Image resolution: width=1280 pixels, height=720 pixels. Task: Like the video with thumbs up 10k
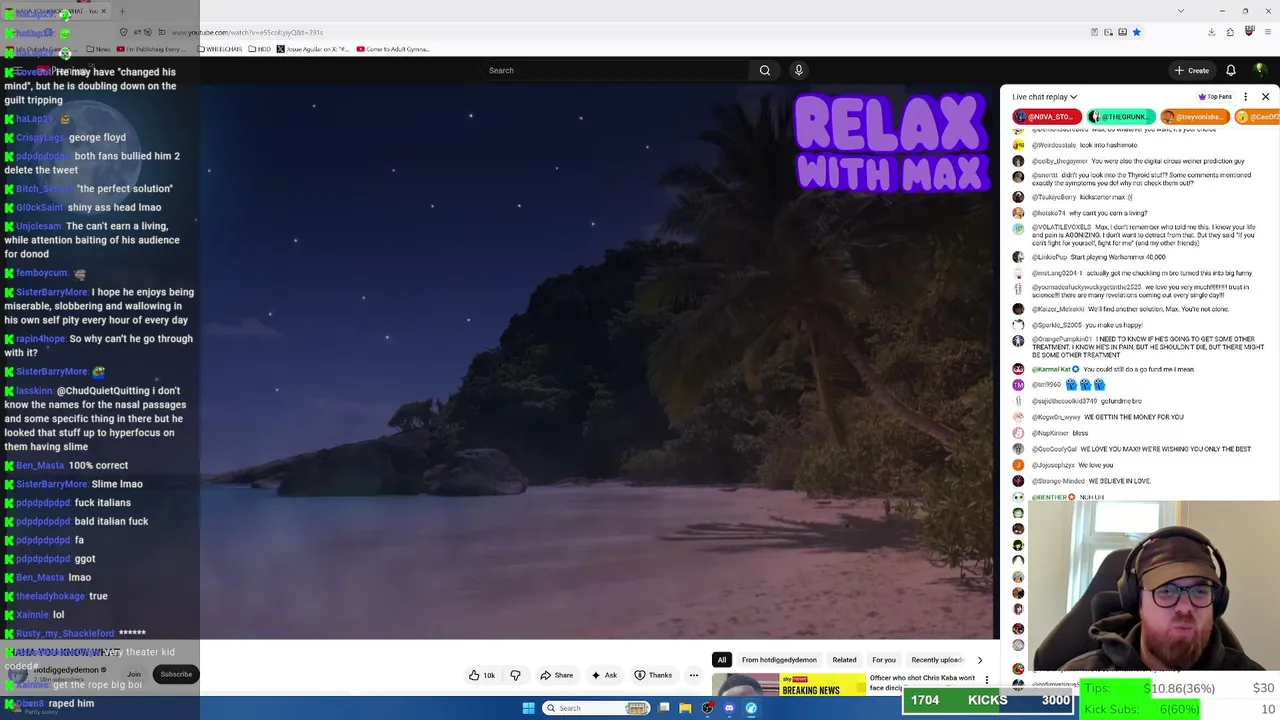coord(482,675)
